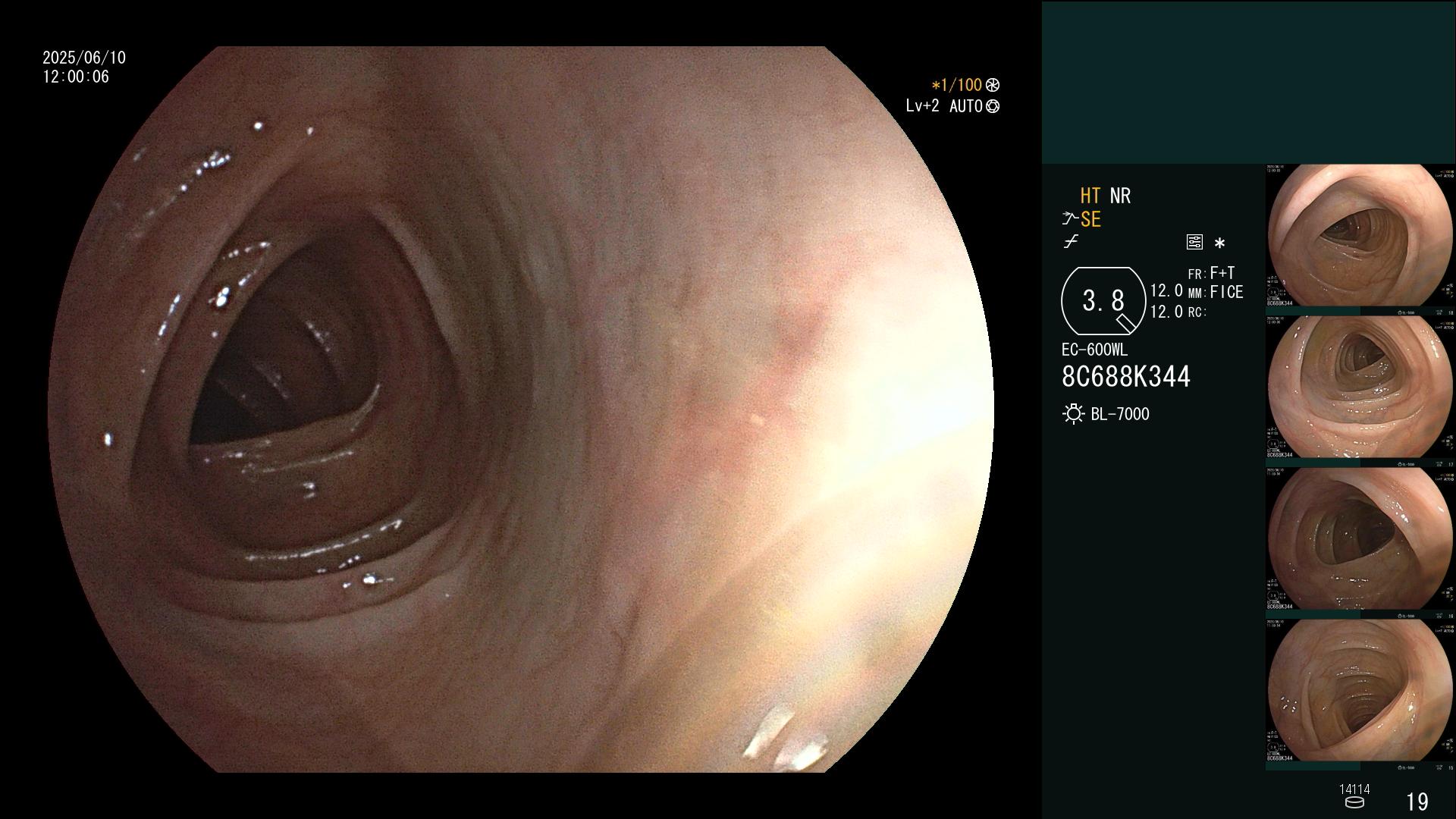Select the structure enhancement icon beside SE
The width and height of the screenshot is (1456, 819).
click(1070, 219)
